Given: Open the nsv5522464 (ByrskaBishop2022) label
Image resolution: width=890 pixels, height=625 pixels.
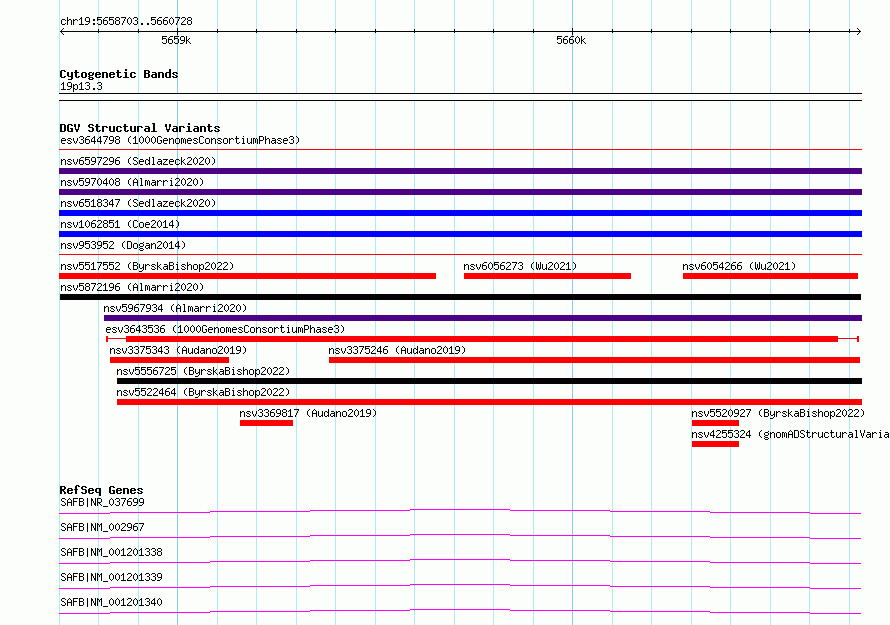Looking at the screenshot, I should point(203,392).
